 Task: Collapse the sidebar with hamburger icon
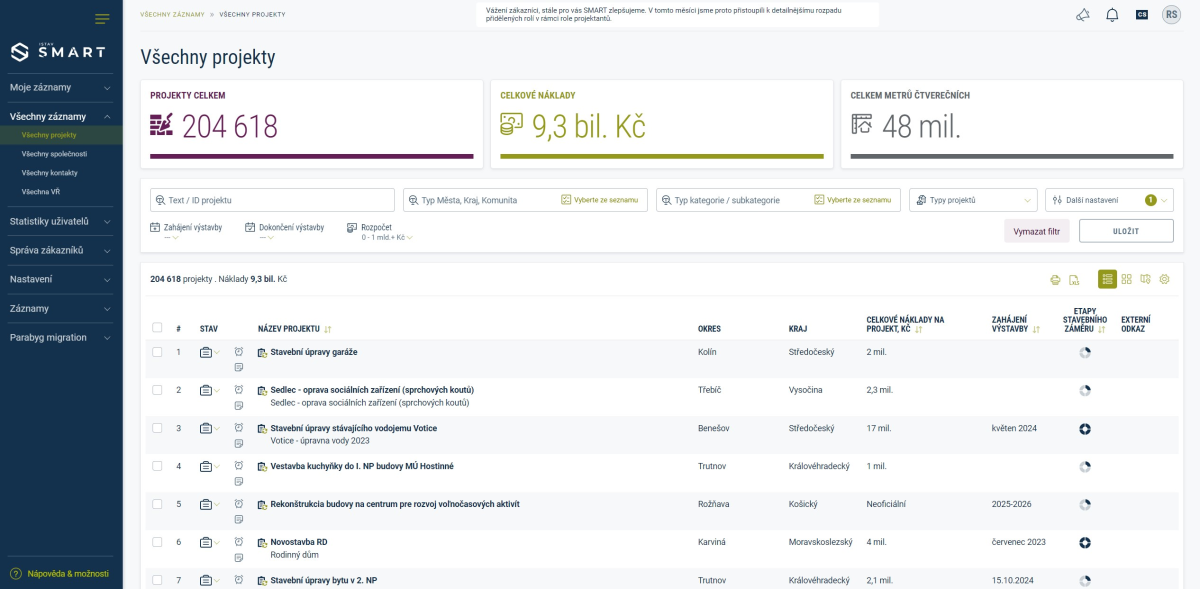point(102,19)
